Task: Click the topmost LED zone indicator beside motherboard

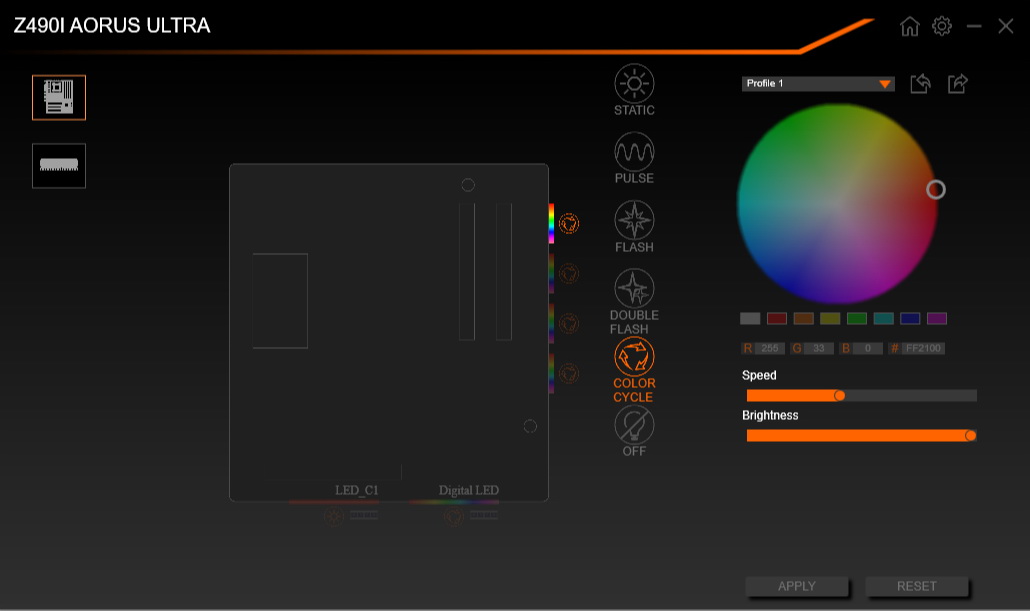Action: coord(568,224)
